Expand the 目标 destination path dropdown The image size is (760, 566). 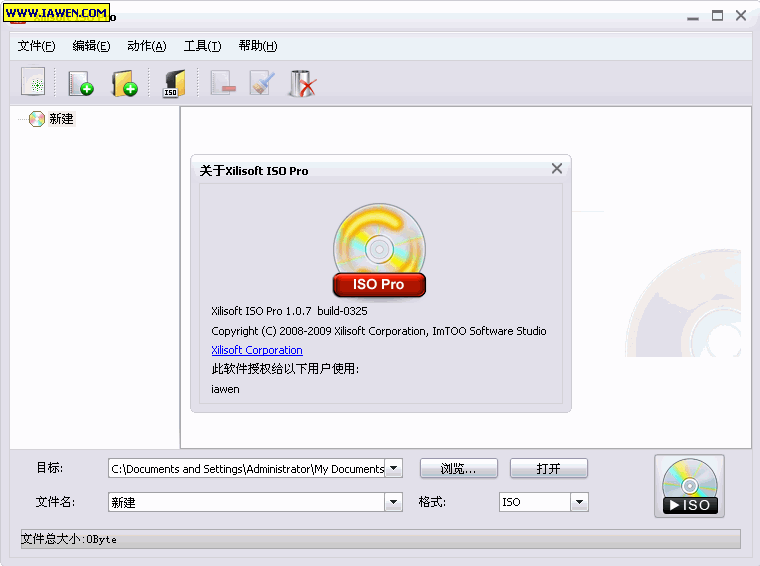[x=394, y=468]
